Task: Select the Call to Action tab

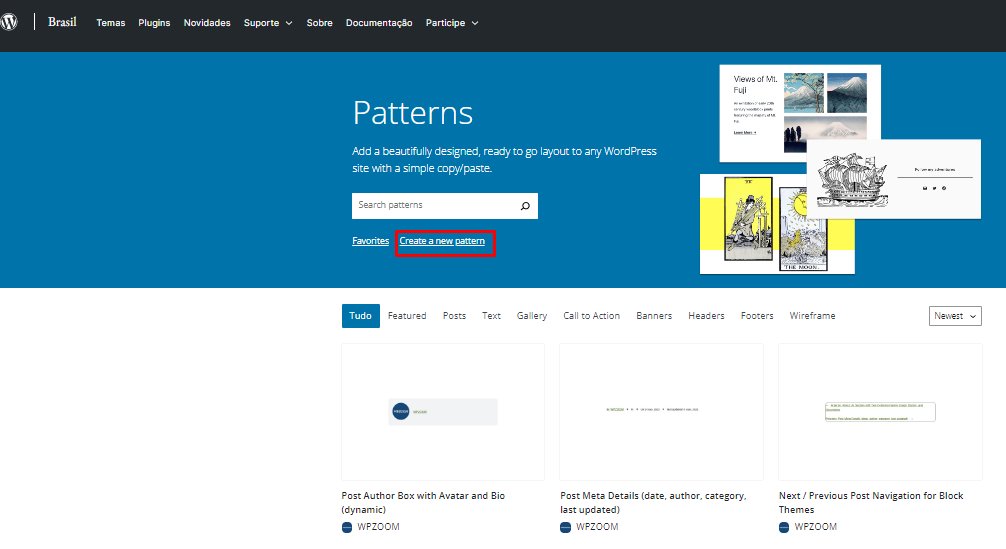Action: pyautogui.click(x=592, y=316)
